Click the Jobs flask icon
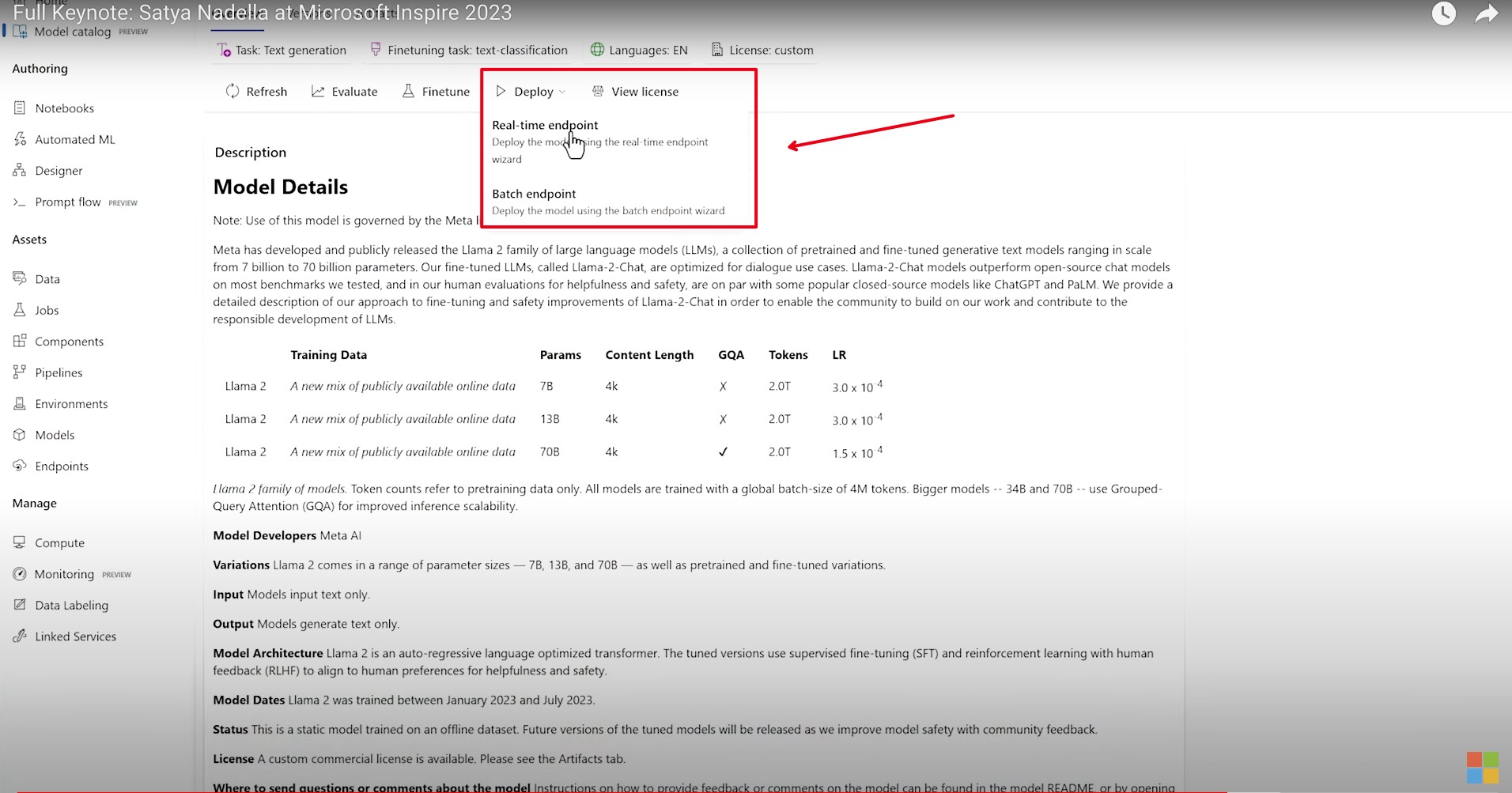The image size is (1512, 793). [x=20, y=310]
